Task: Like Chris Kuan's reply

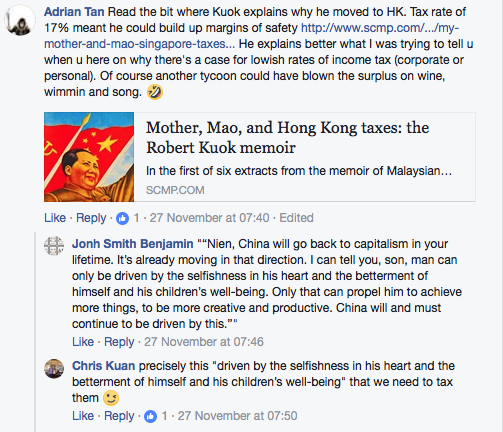Action: (x=83, y=416)
